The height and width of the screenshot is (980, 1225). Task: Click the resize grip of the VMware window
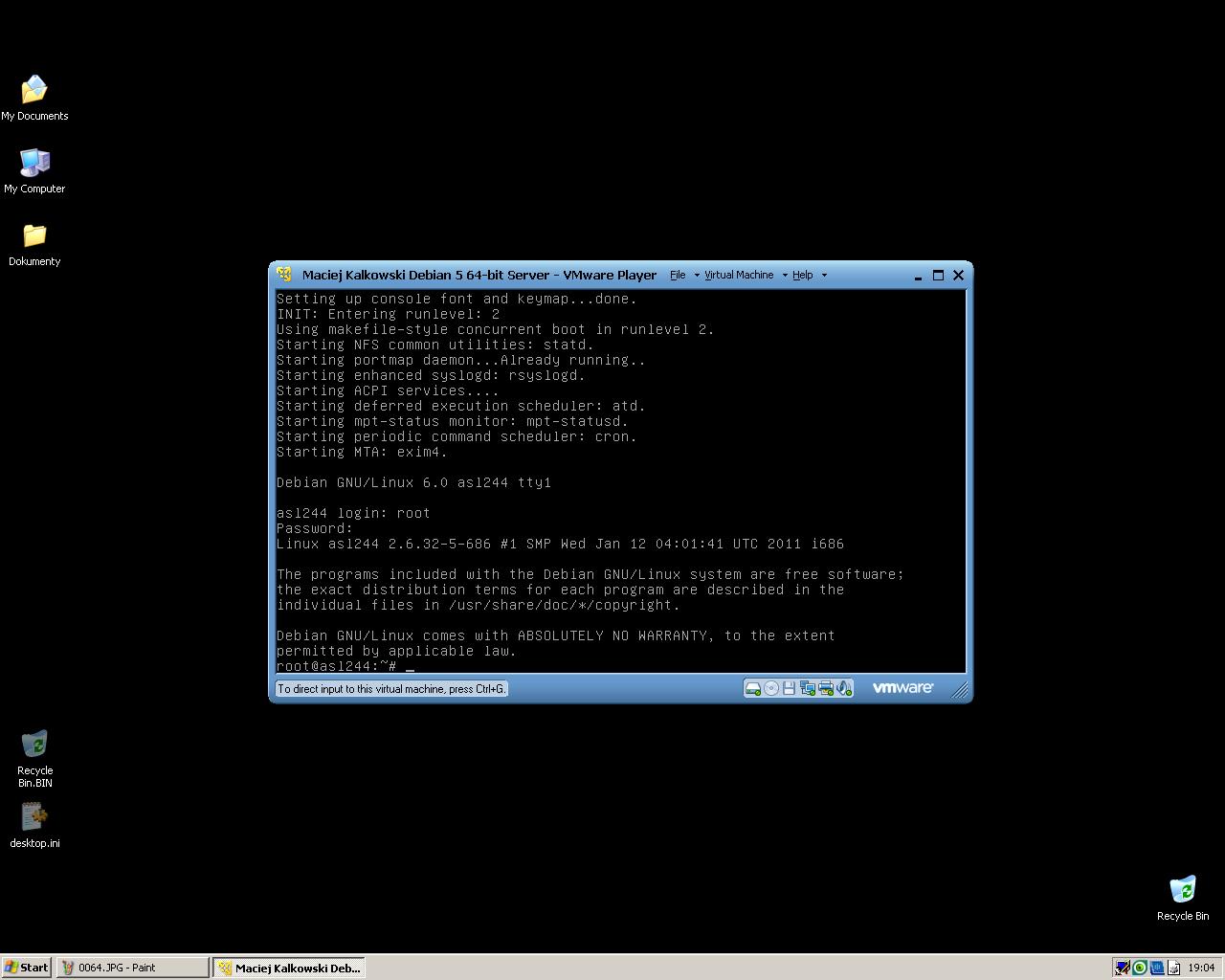(x=959, y=689)
